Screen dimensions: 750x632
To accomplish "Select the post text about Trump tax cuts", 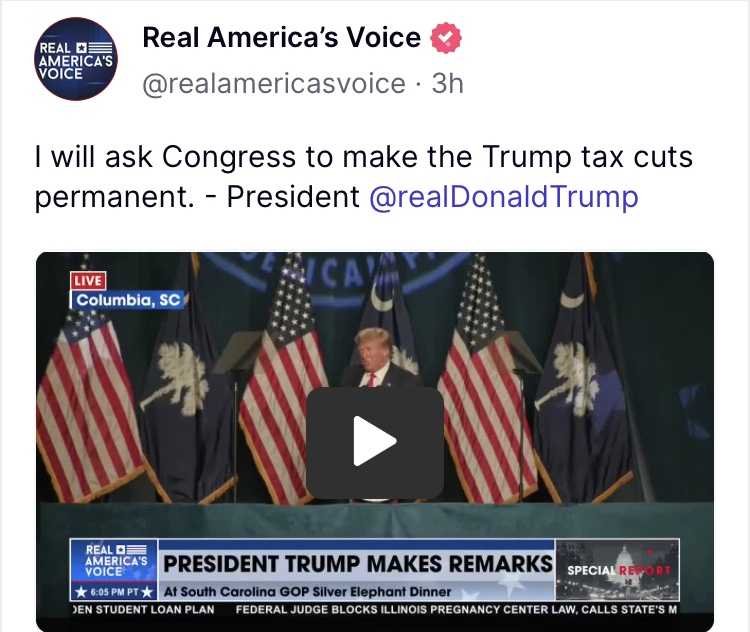I will point(364,177).
